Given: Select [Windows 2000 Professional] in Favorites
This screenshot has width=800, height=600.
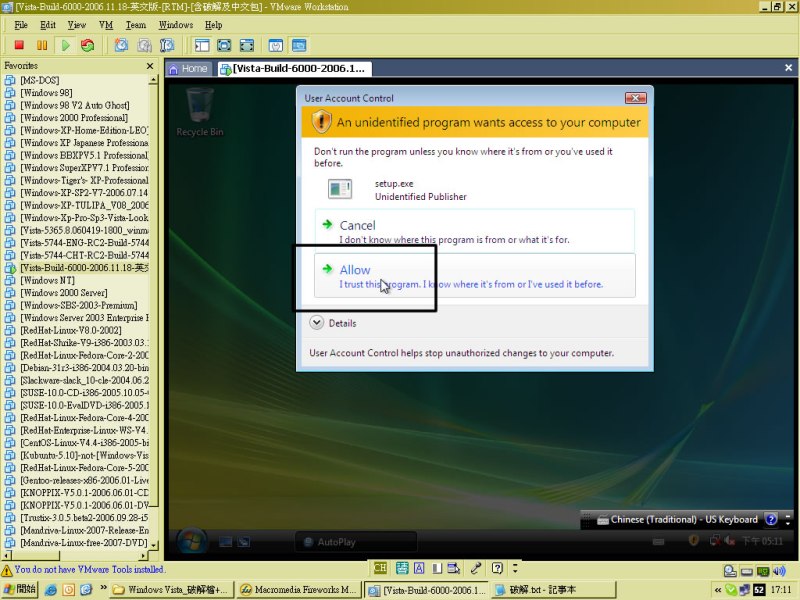Looking at the screenshot, I should (74, 117).
